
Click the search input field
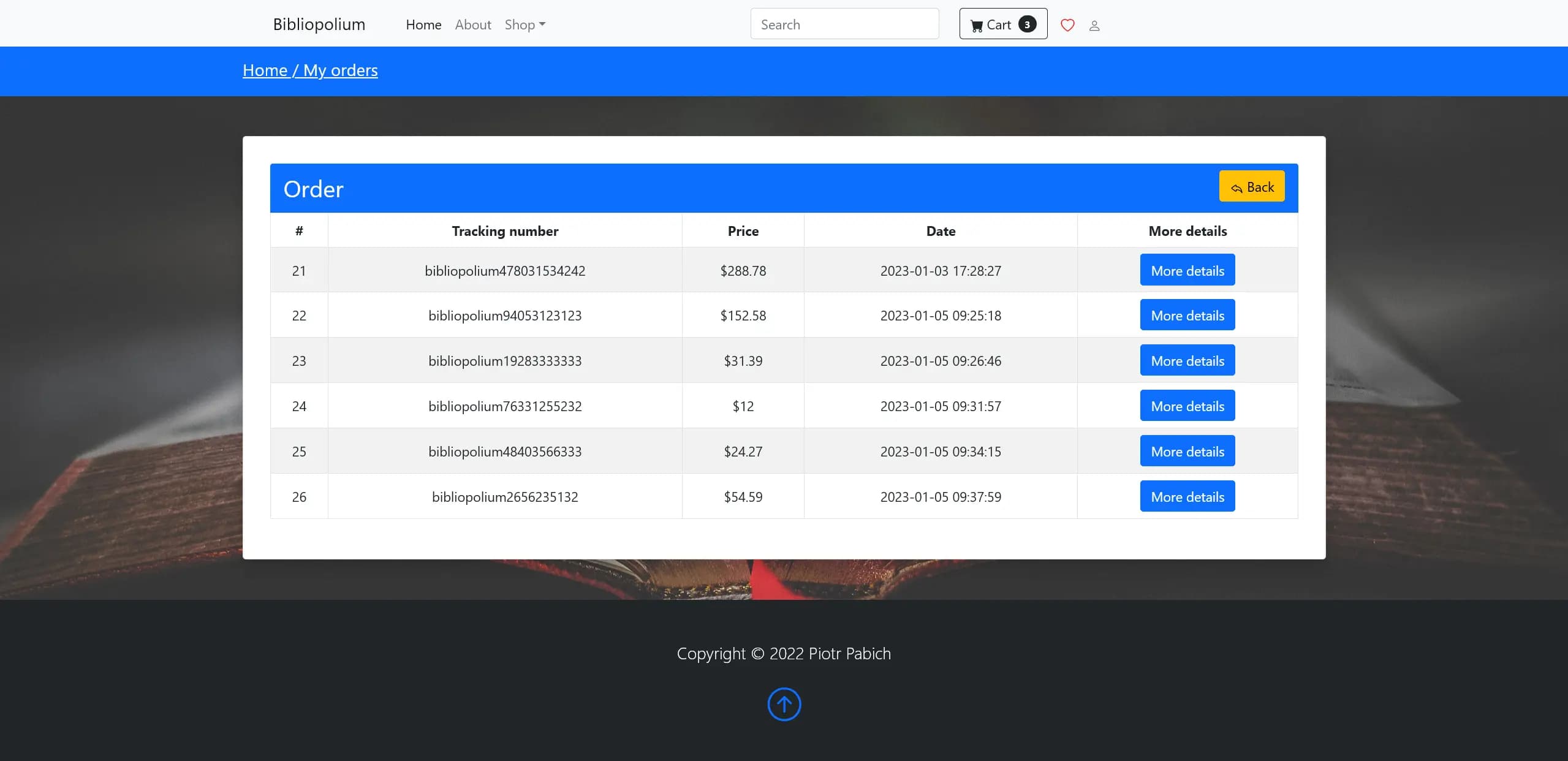coord(844,23)
